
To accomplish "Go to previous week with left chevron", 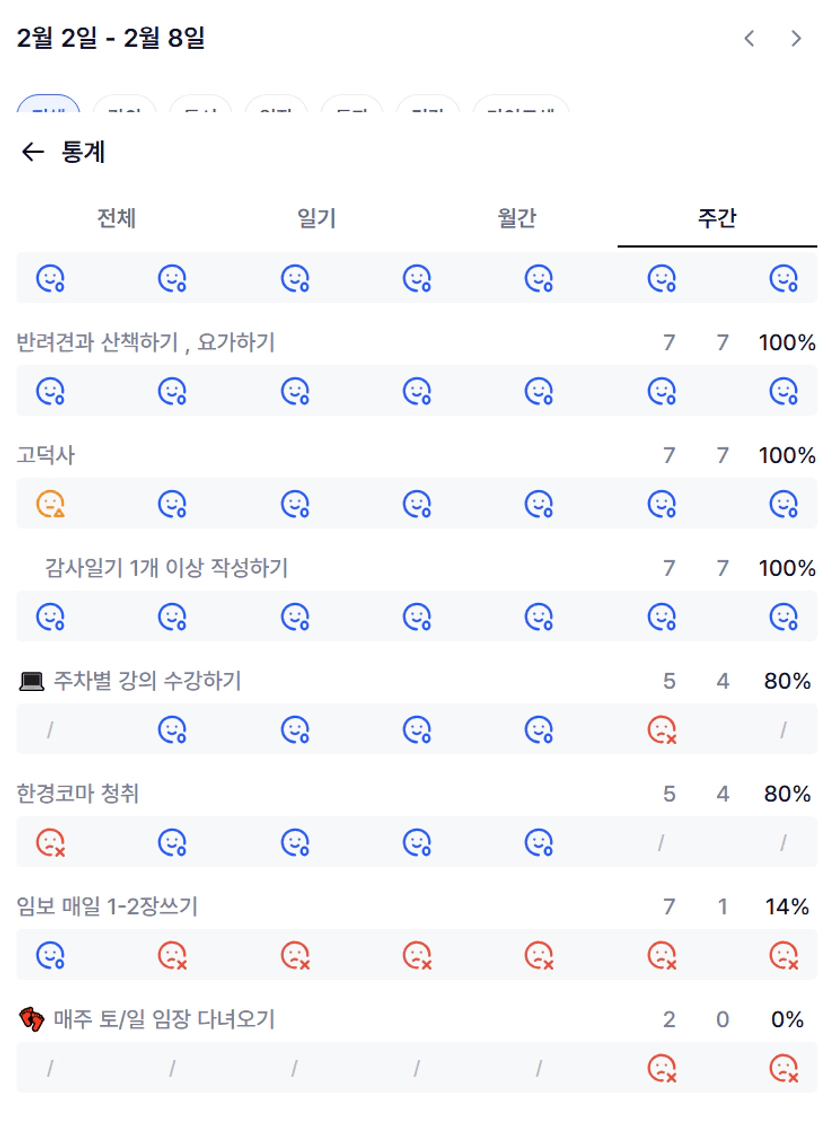I will tap(749, 39).
